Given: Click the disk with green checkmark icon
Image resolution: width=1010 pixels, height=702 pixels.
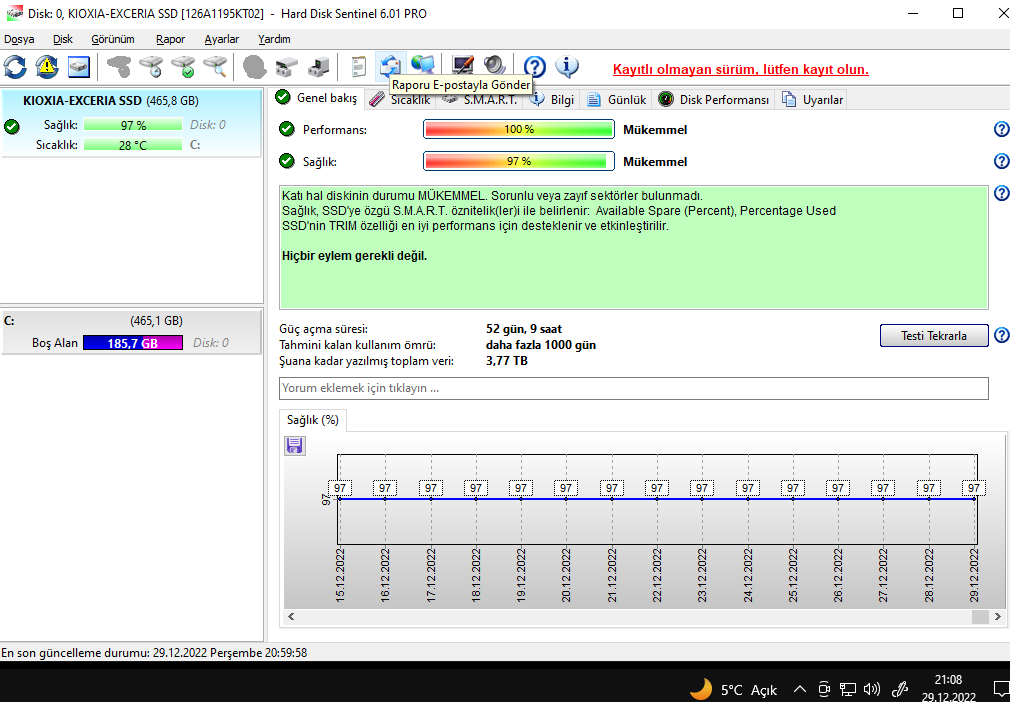Looking at the screenshot, I should [184, 66].
